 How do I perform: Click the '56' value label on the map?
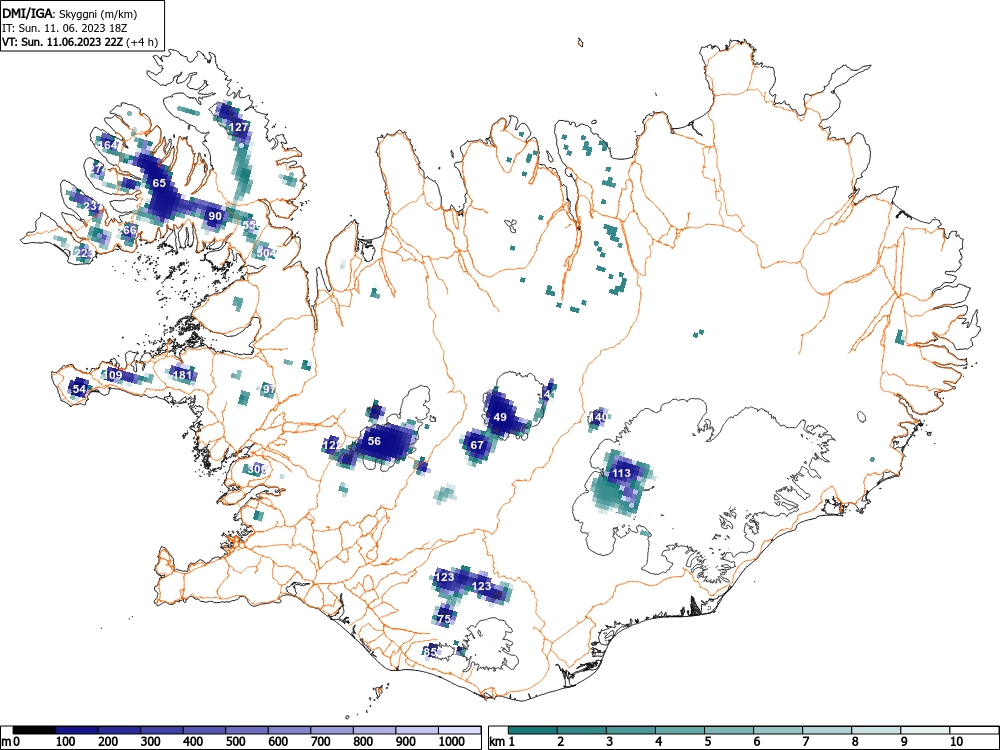374,441
